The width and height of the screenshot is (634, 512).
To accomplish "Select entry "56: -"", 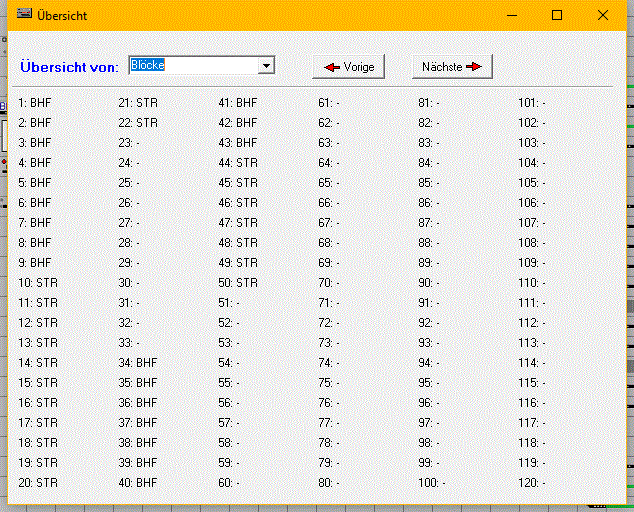I will coord(229,403).
